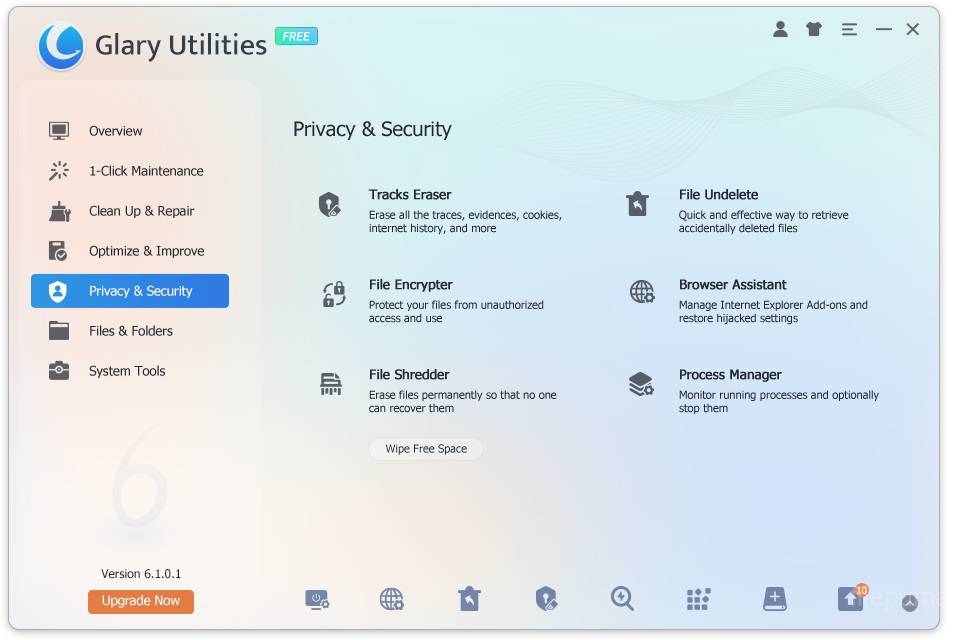Open the apps grid icon in bottom toolbar
This screenshot has width=960, height=640.
pyautogui.click(x=699, y=599)
